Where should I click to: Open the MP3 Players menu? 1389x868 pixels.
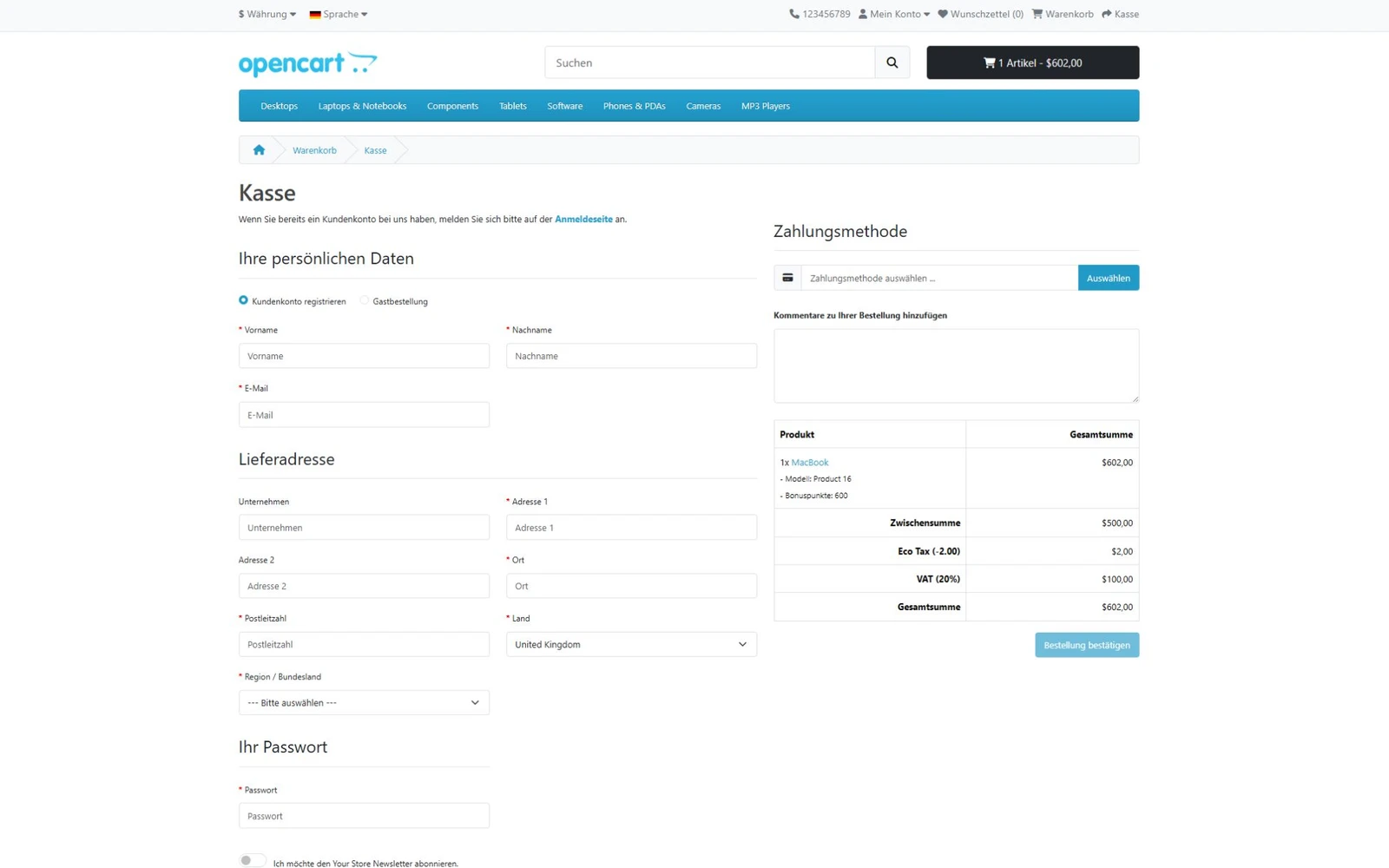point(766,106)
